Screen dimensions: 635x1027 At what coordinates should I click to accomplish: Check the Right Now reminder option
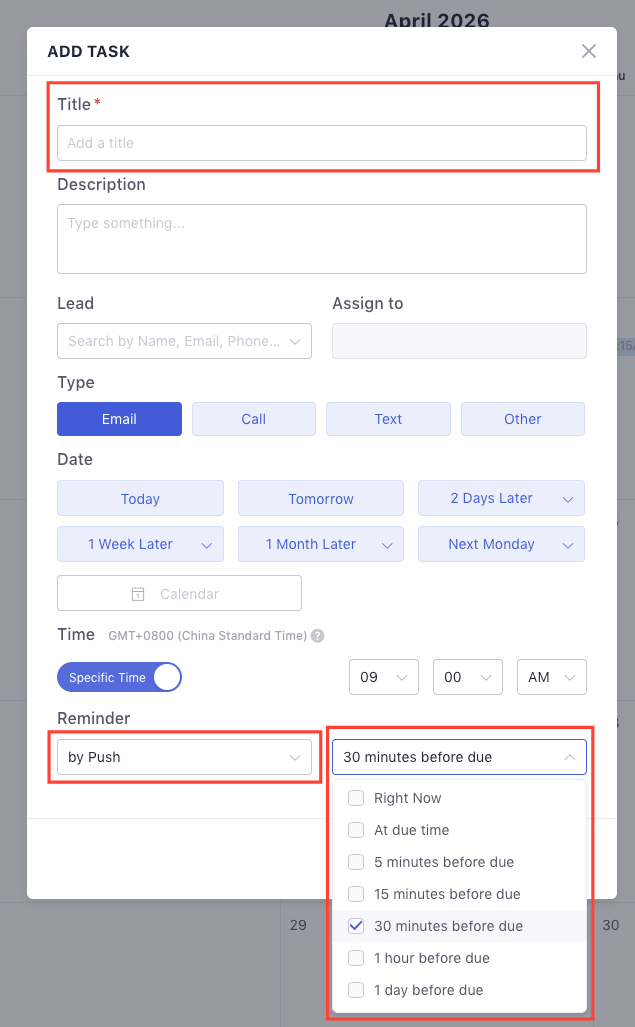coord(356,798)
